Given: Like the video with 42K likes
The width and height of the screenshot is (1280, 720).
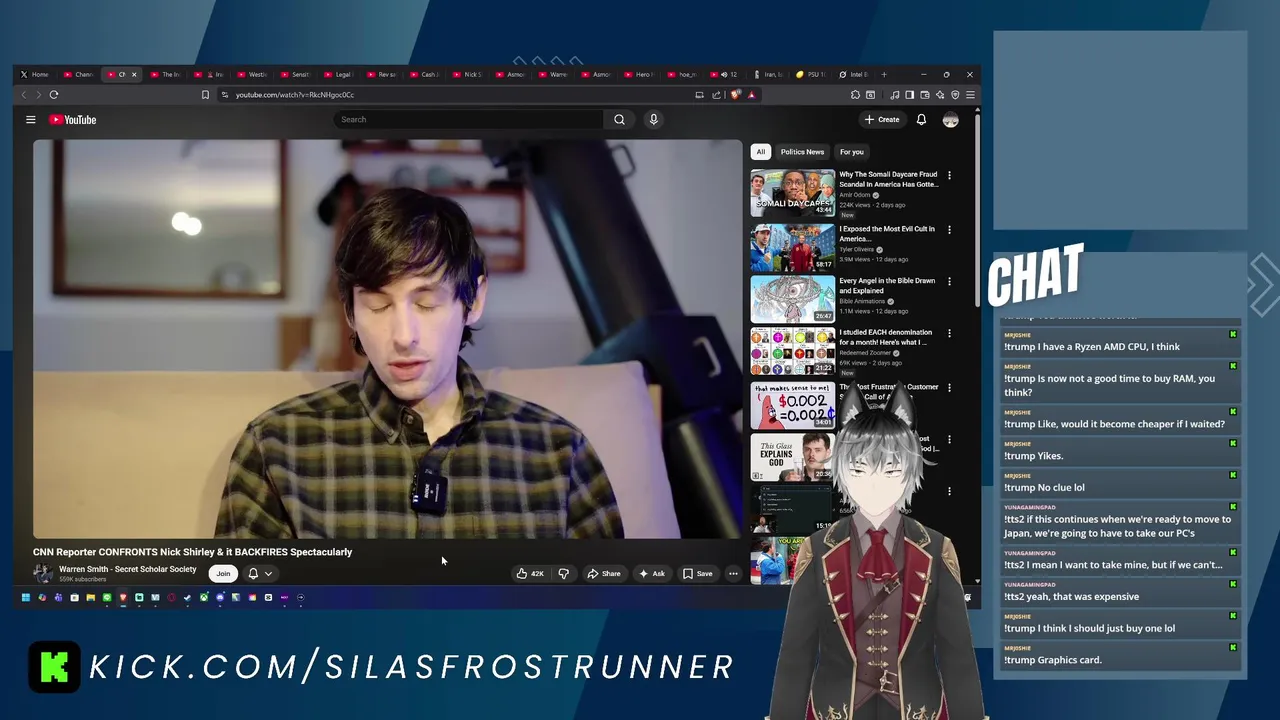Looking at the screenshot, I should click(x=530, y=573).
